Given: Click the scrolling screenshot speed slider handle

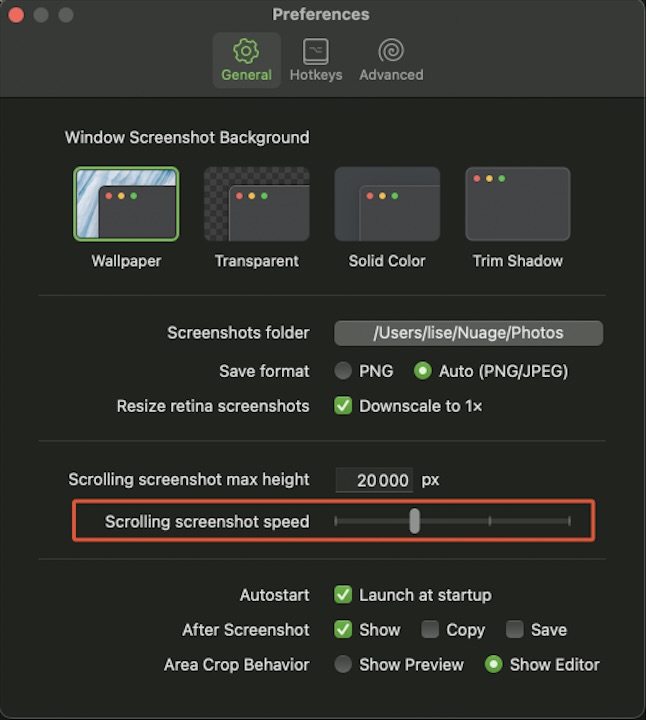Looking at the screenshot, I should click(414, 521).
